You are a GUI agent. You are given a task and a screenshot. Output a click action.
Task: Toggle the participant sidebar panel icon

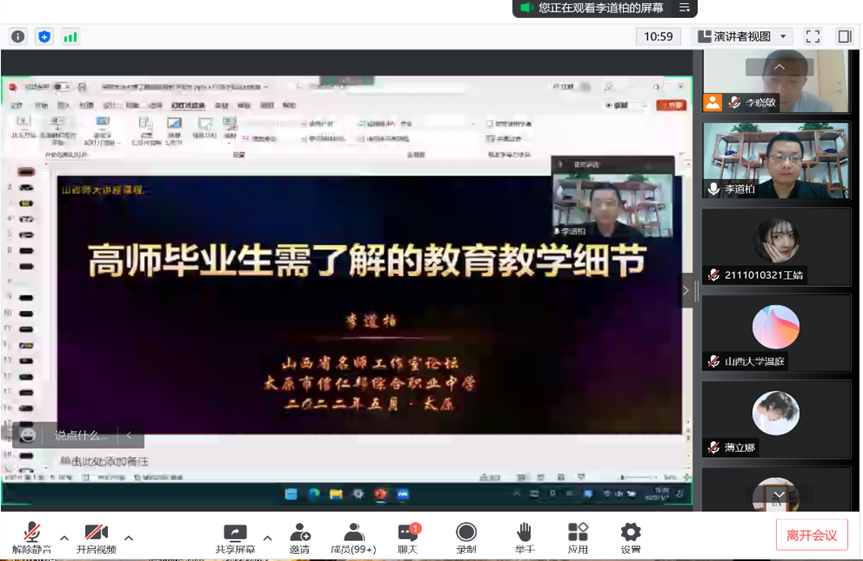(844, 36)
